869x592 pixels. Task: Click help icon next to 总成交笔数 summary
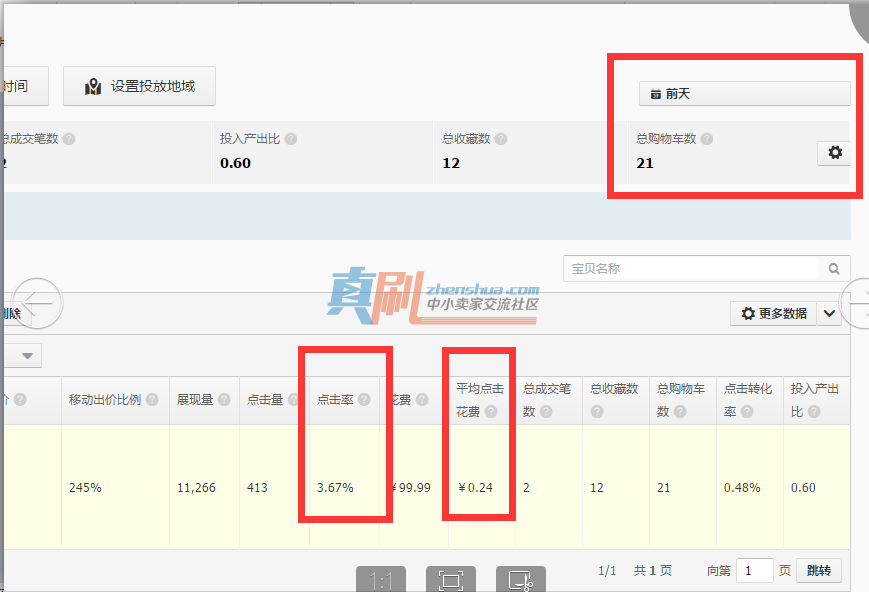[x=69, y=139]
